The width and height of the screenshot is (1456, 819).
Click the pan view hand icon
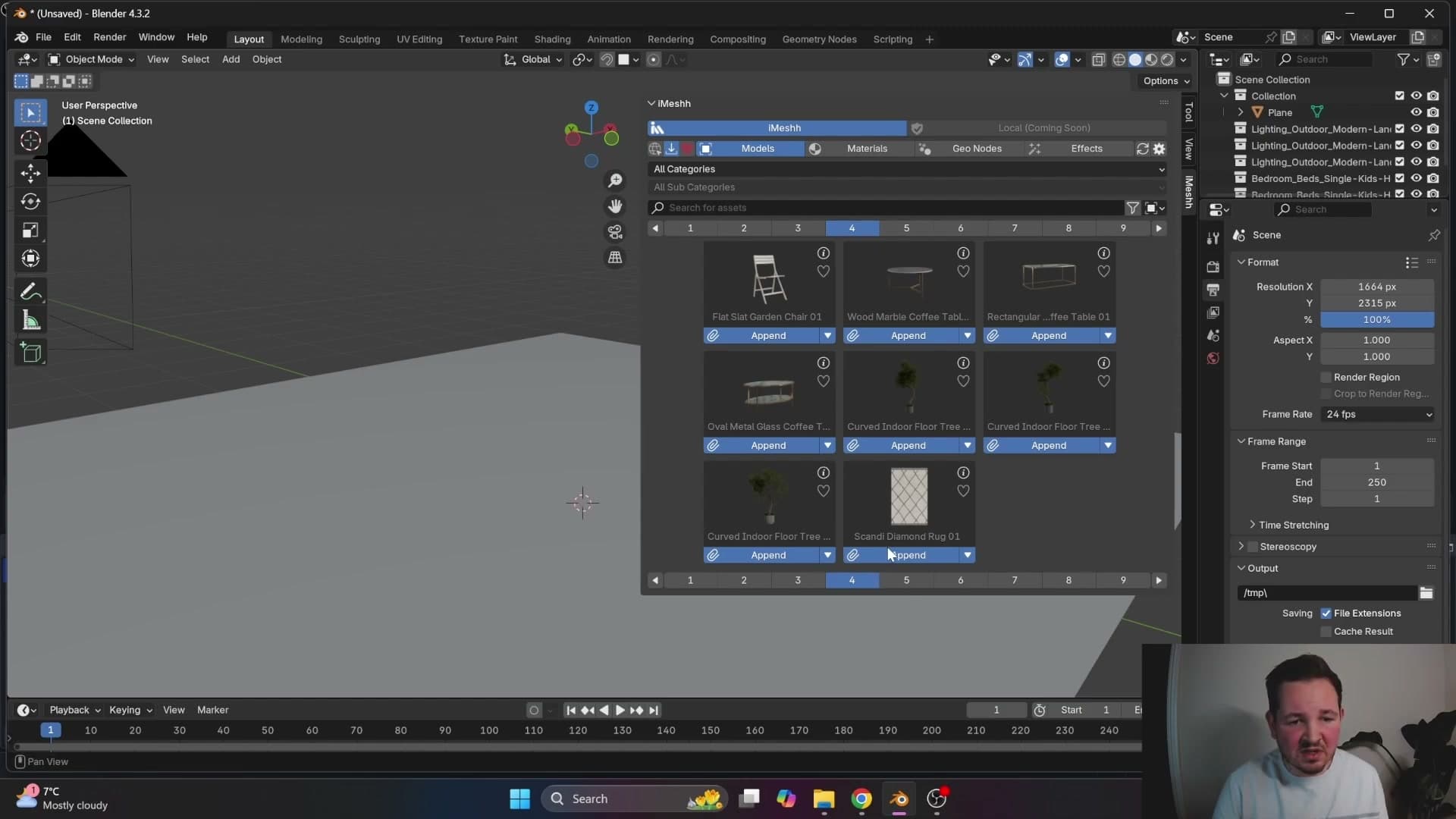click(x=615, y=206)
